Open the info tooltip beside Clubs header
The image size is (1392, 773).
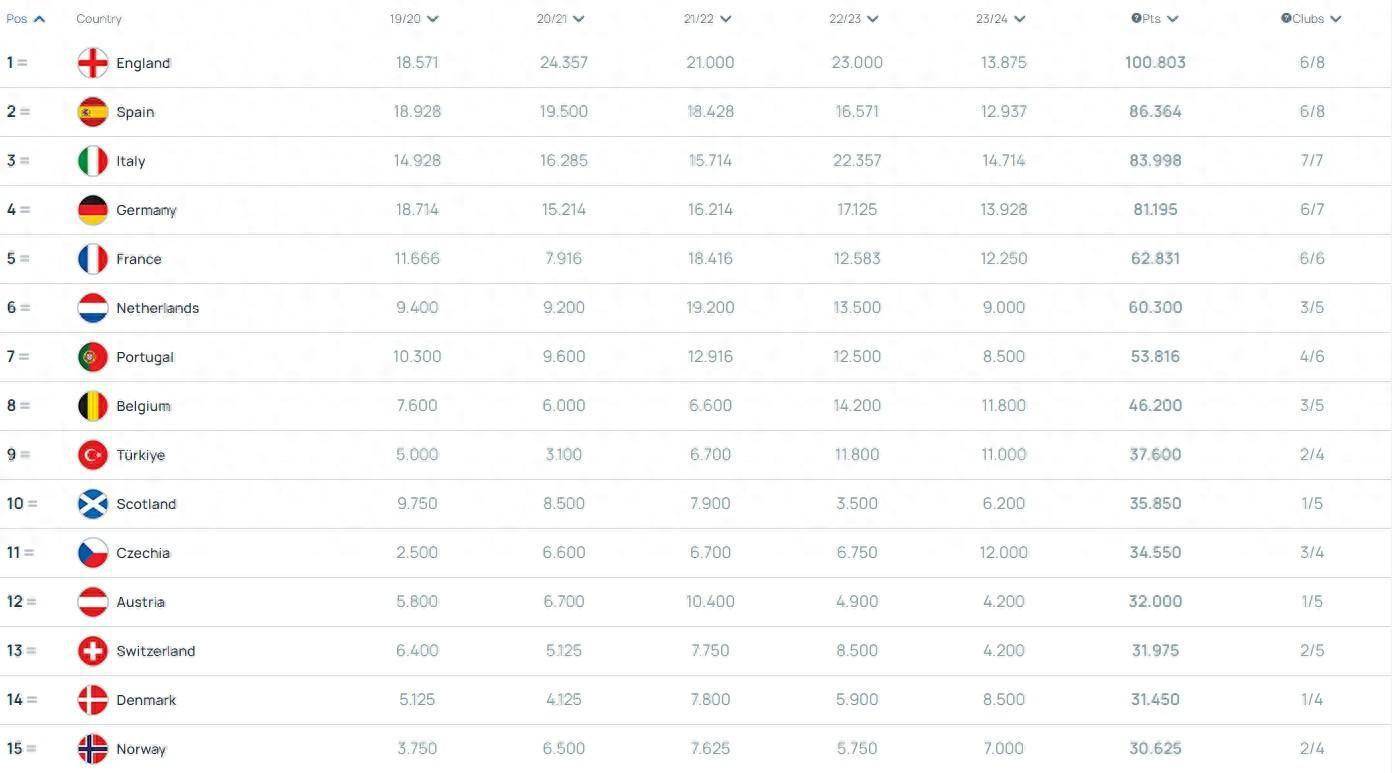click(1284, 18)
